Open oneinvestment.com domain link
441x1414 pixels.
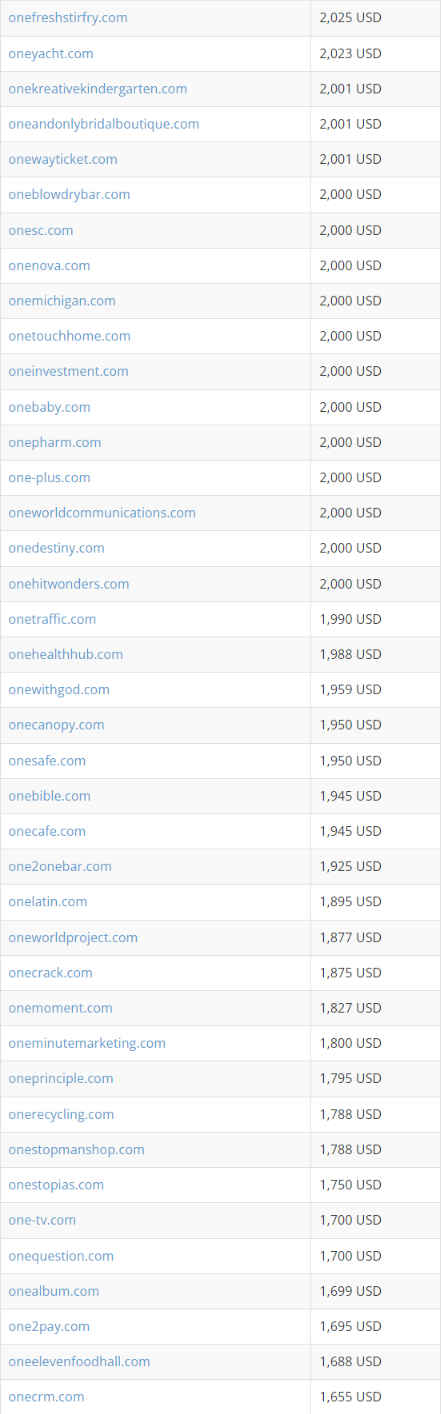pos(68,371)
